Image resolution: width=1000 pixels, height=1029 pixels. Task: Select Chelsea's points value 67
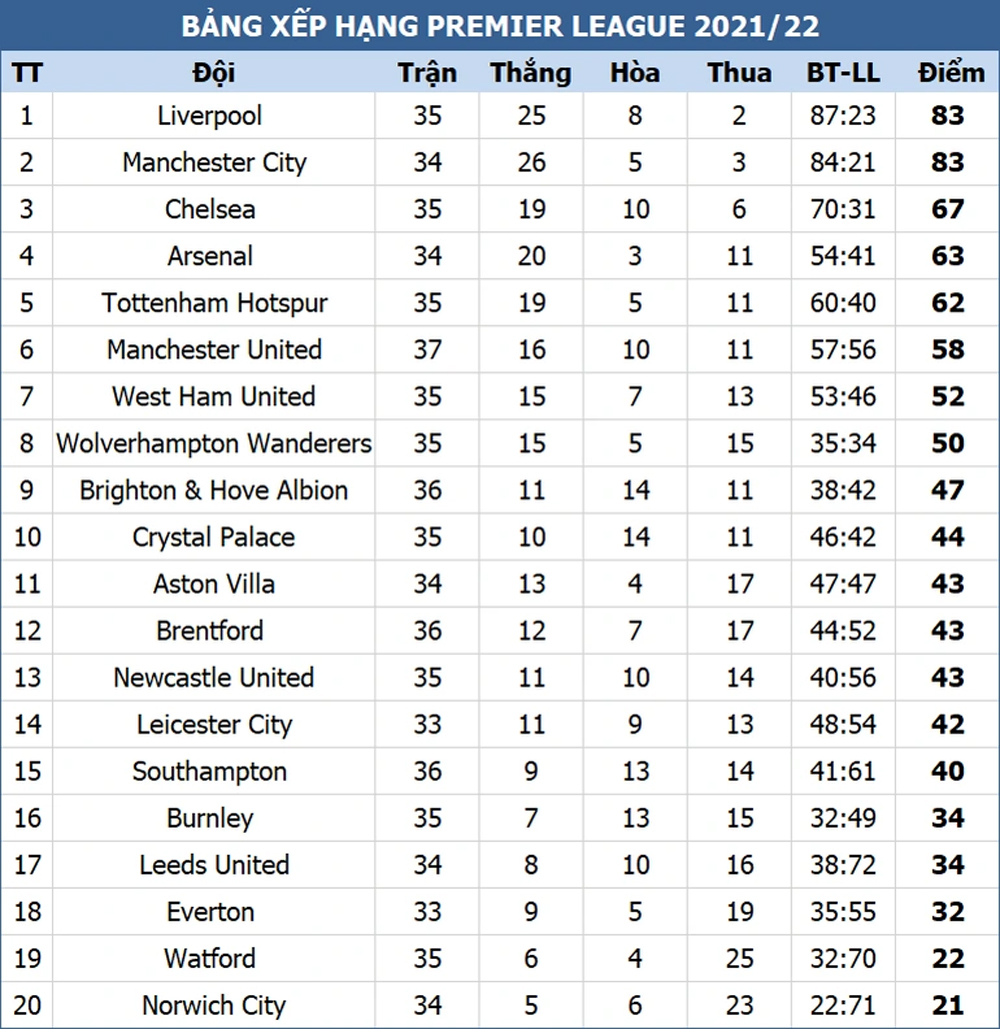pos(948,209)
